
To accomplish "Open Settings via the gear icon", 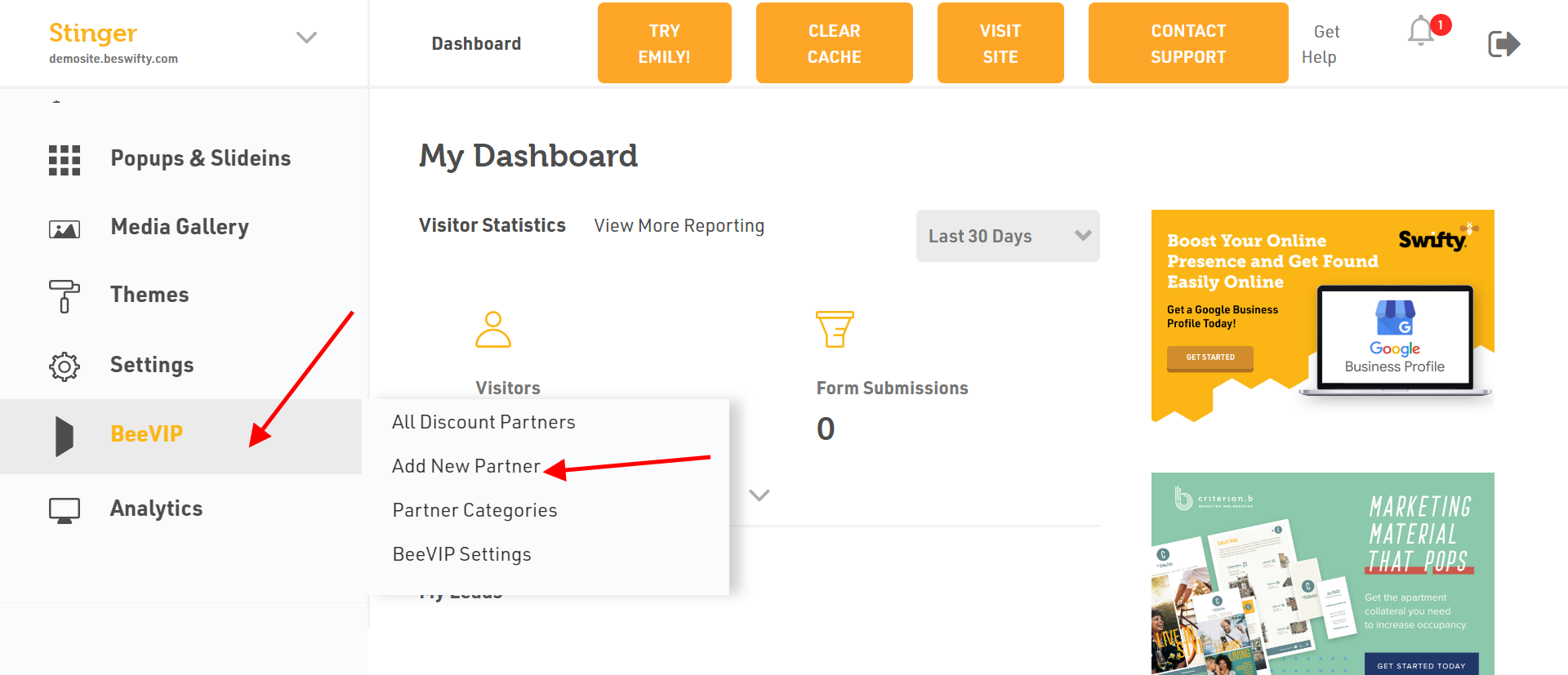I will click(65, 366).
